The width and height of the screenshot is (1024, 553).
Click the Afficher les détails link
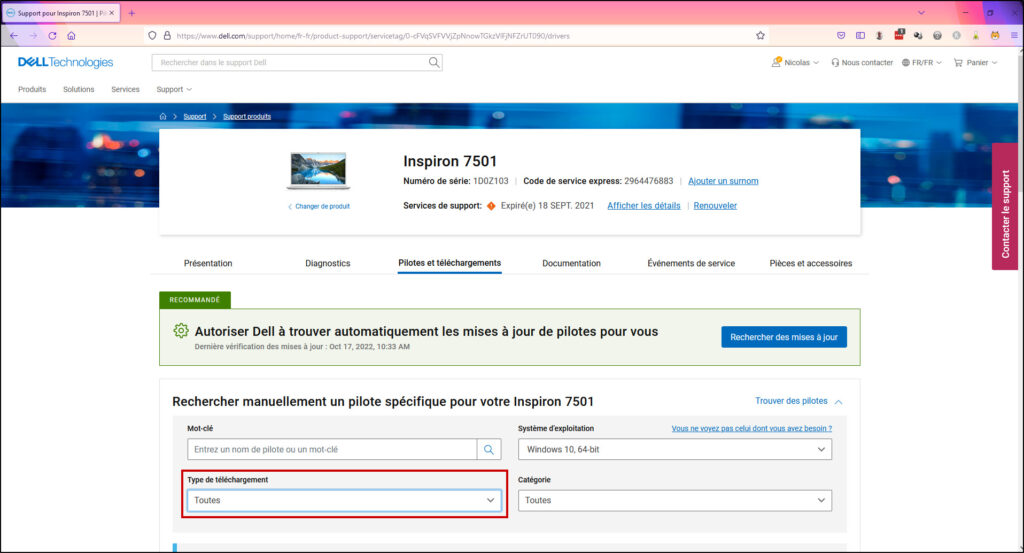click(643, 206)
